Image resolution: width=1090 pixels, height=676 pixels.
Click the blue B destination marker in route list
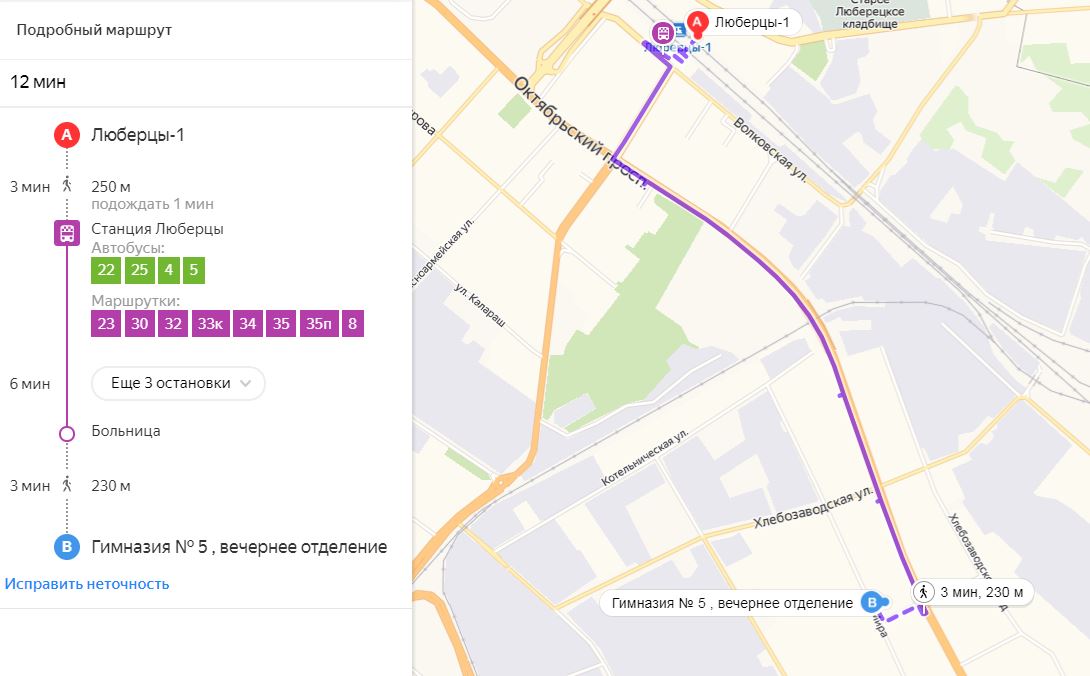(67, 547)
